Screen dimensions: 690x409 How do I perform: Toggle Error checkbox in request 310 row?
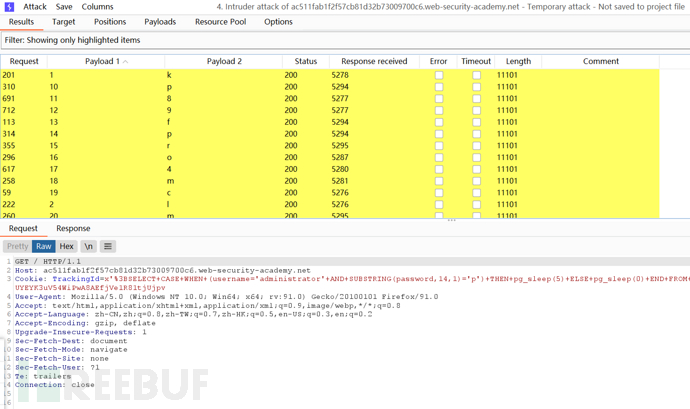pos(439,87)
